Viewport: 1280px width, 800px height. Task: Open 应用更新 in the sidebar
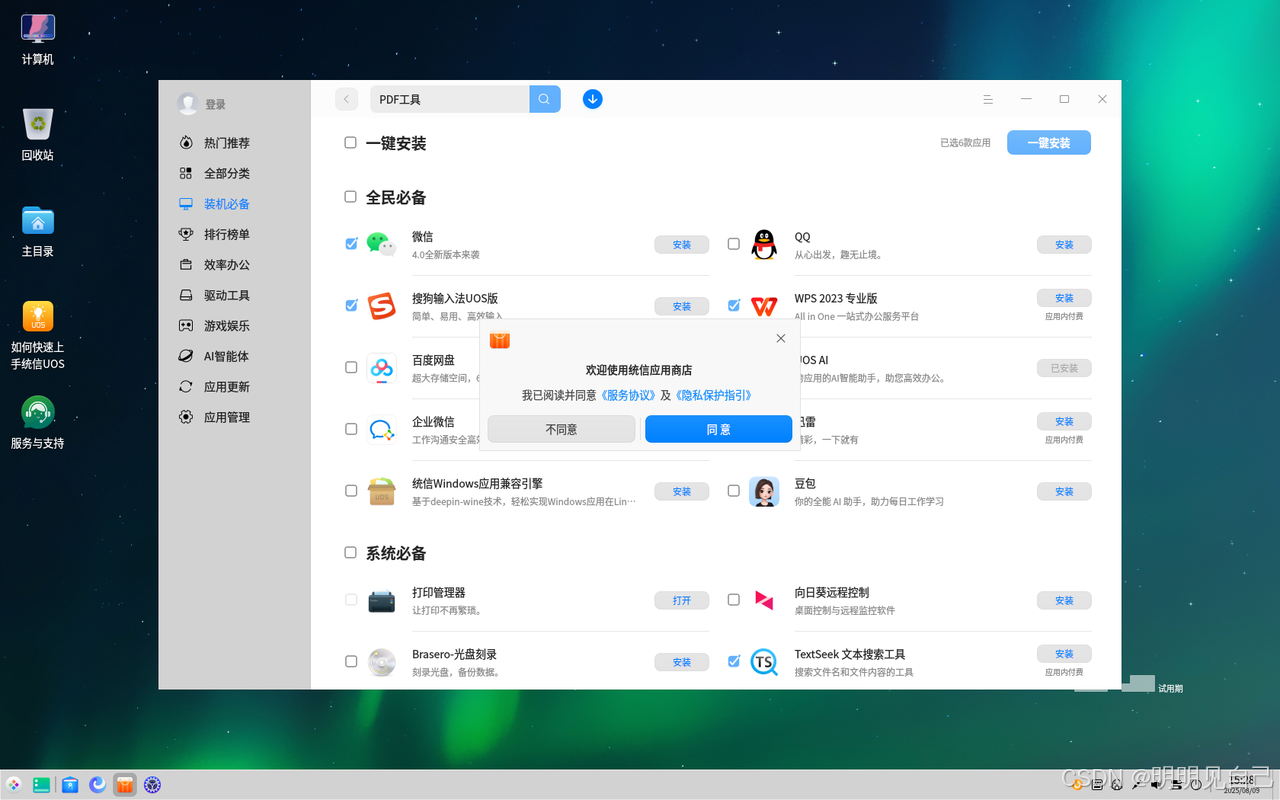click(x=226, y=387)
